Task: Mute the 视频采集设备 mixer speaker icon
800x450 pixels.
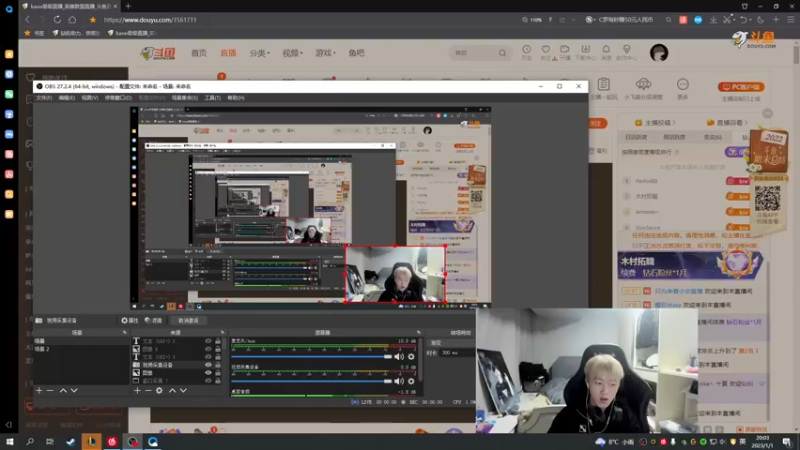Action: (x=399, y=381)
